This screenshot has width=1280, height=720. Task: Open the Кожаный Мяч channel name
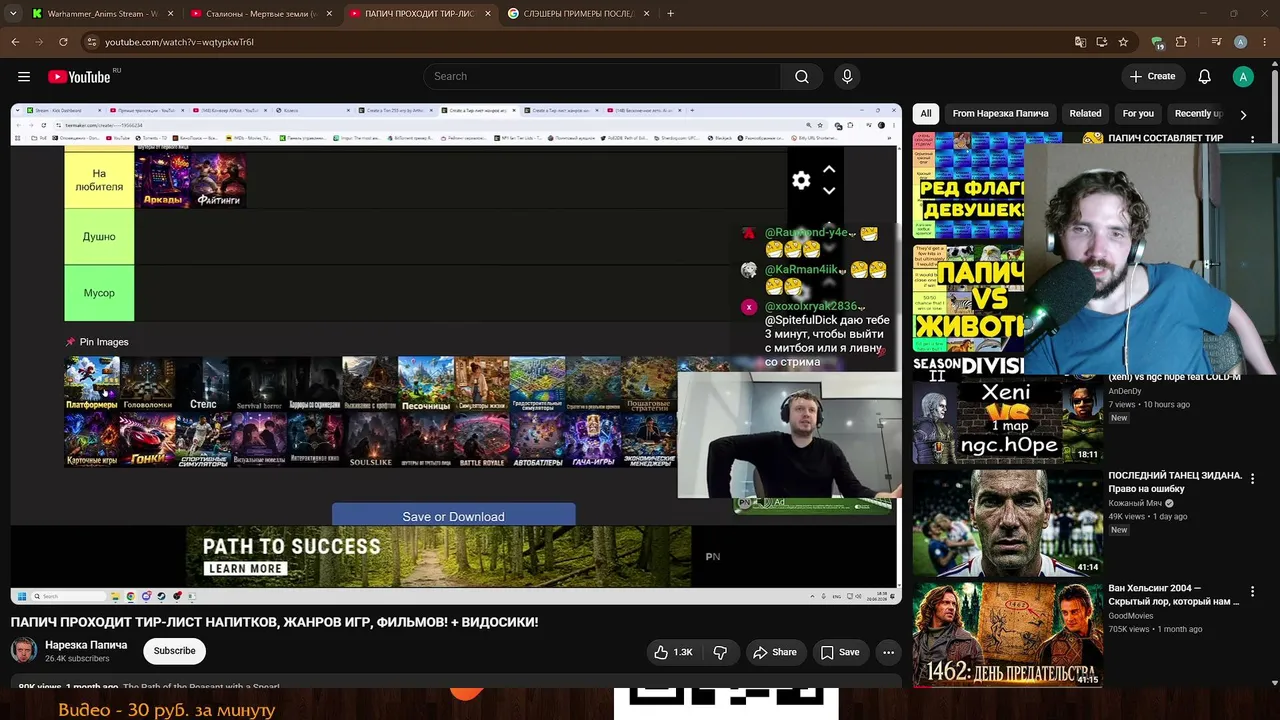1135,503
